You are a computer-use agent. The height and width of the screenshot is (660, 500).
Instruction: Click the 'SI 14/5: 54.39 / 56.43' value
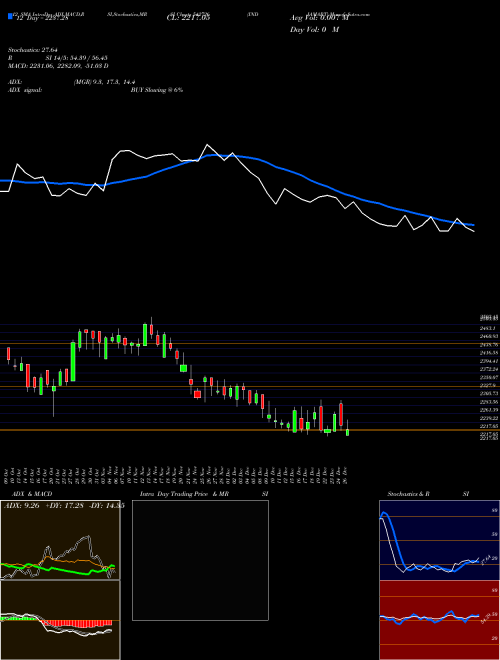coord(77,58)
